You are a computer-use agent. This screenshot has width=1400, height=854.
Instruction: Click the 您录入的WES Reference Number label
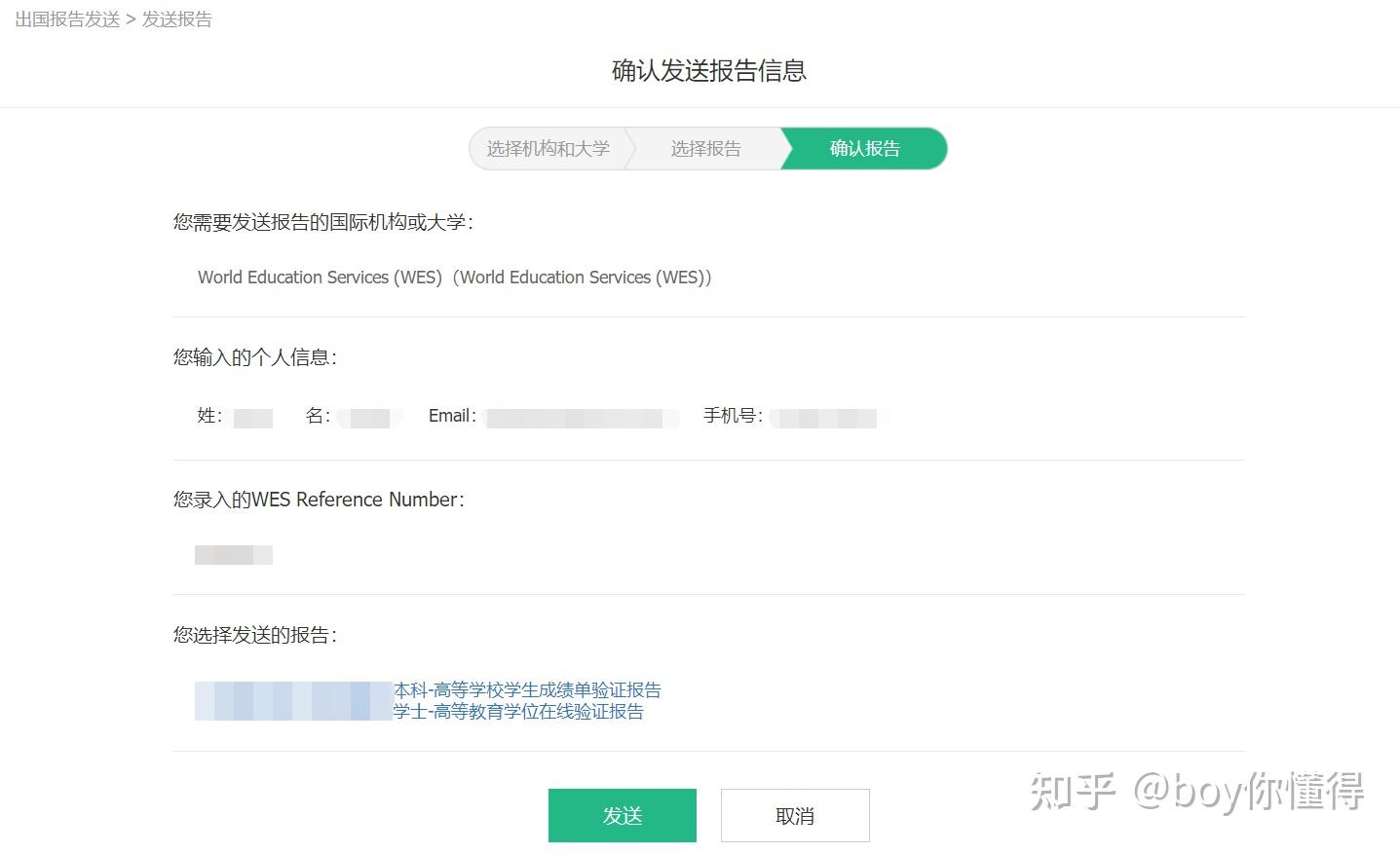319,500
